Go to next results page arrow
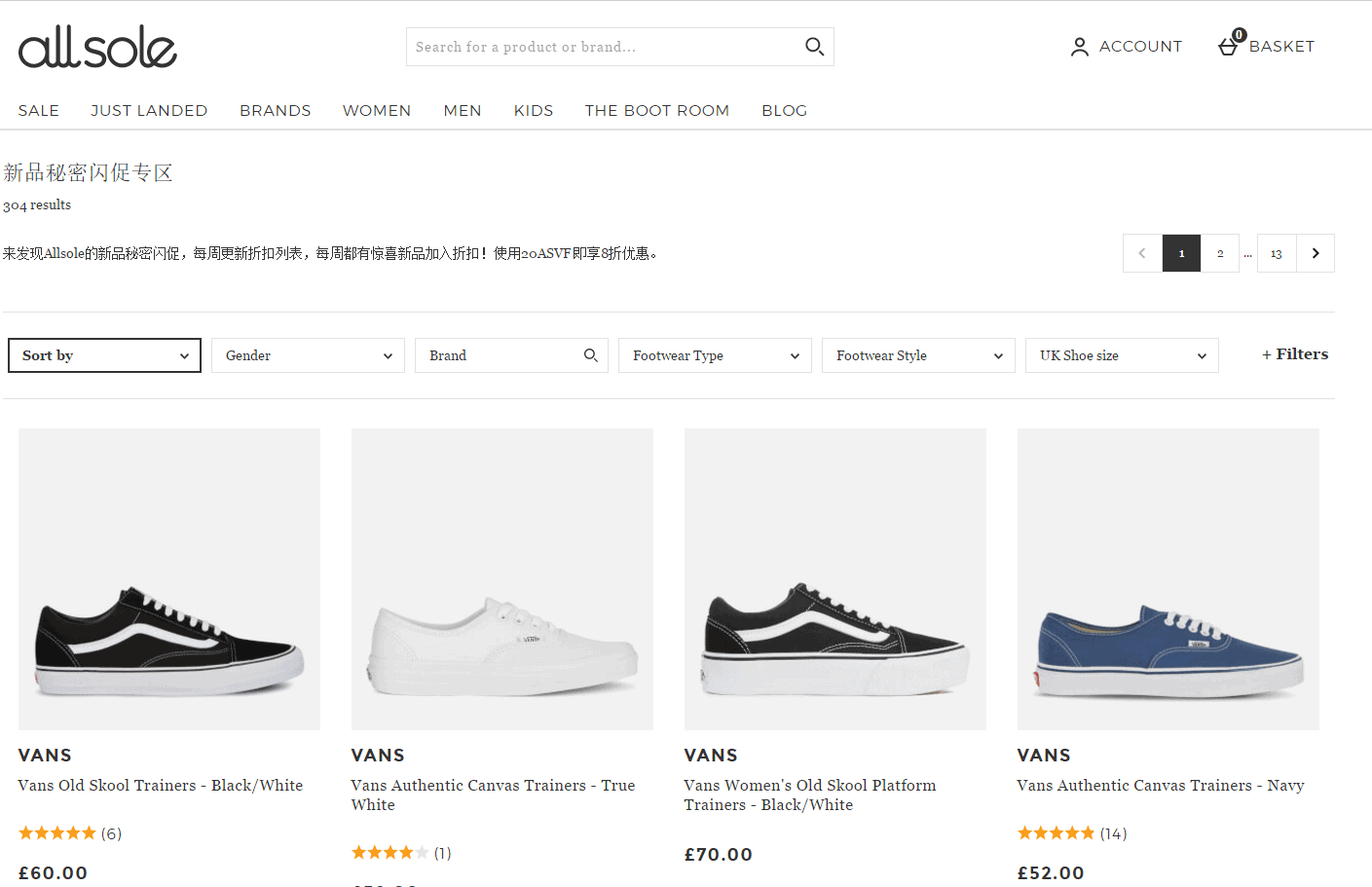Image resolution: width=1372 pixels, height=887 pixels. tap(1316, 253)
